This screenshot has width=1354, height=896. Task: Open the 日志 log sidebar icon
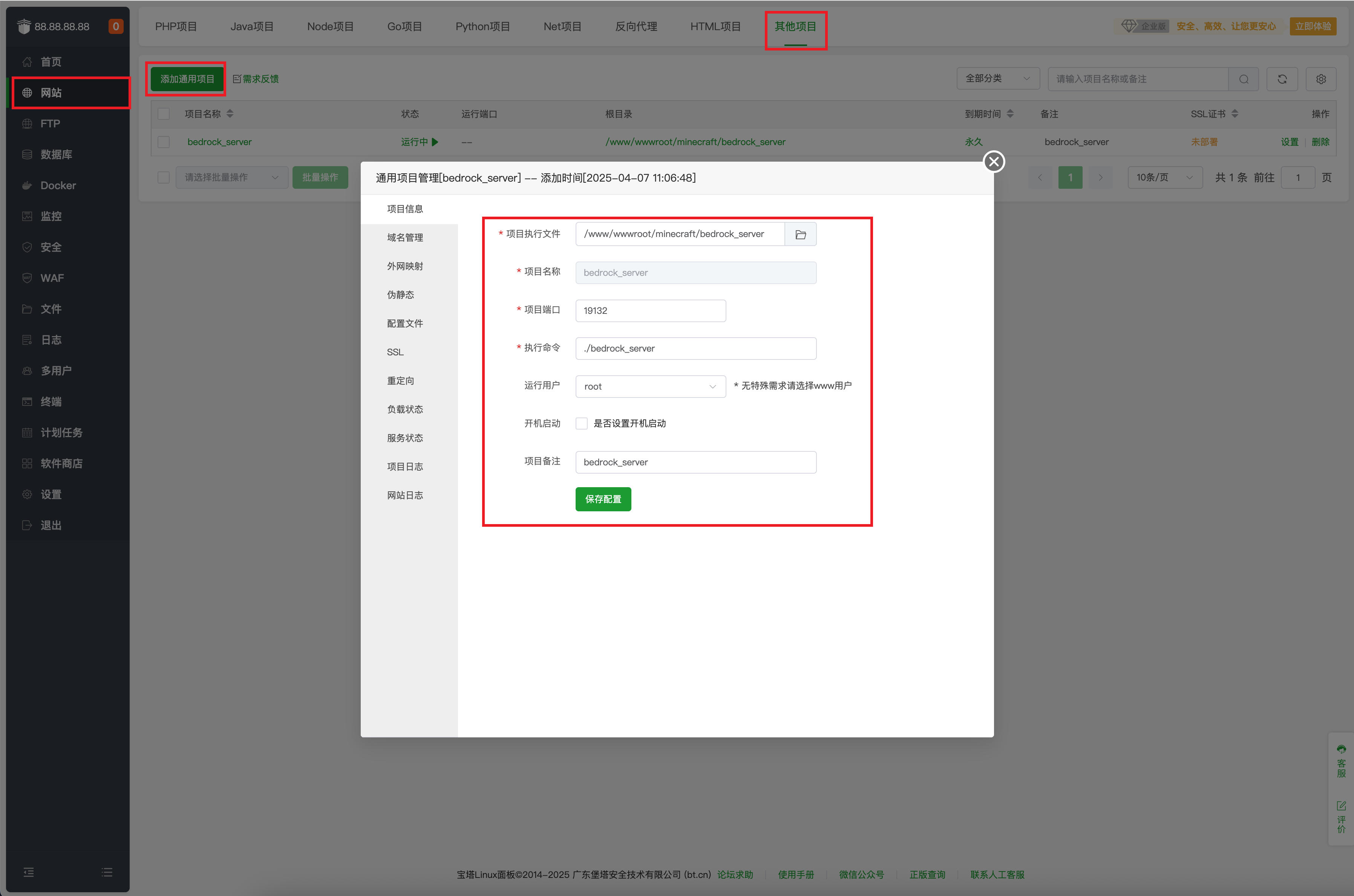tap(27, 339)
